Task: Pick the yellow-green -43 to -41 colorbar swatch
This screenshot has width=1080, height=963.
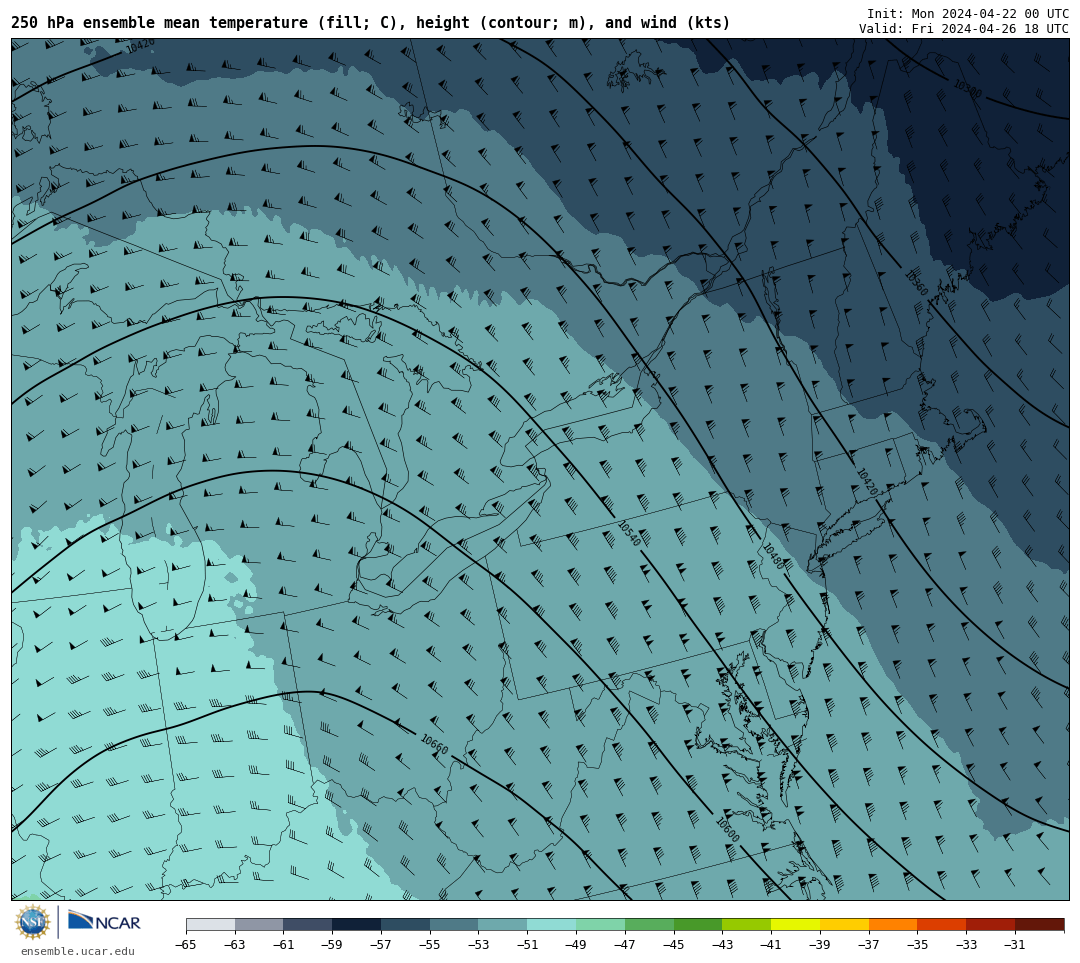Action: tap(747, 925)
